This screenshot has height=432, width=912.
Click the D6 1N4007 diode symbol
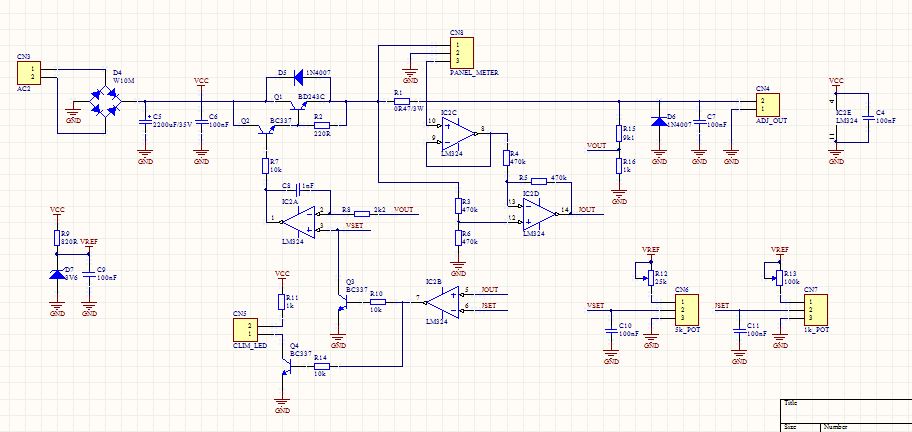coord(658,121)
